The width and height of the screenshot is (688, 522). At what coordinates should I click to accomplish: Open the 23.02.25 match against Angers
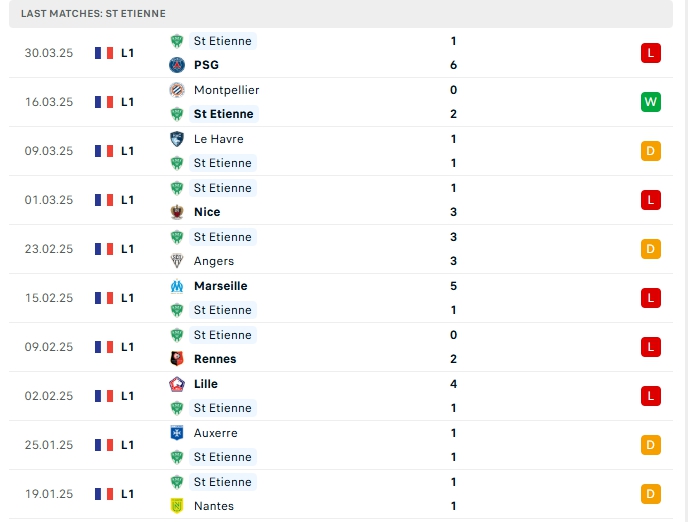coord(341,249)
